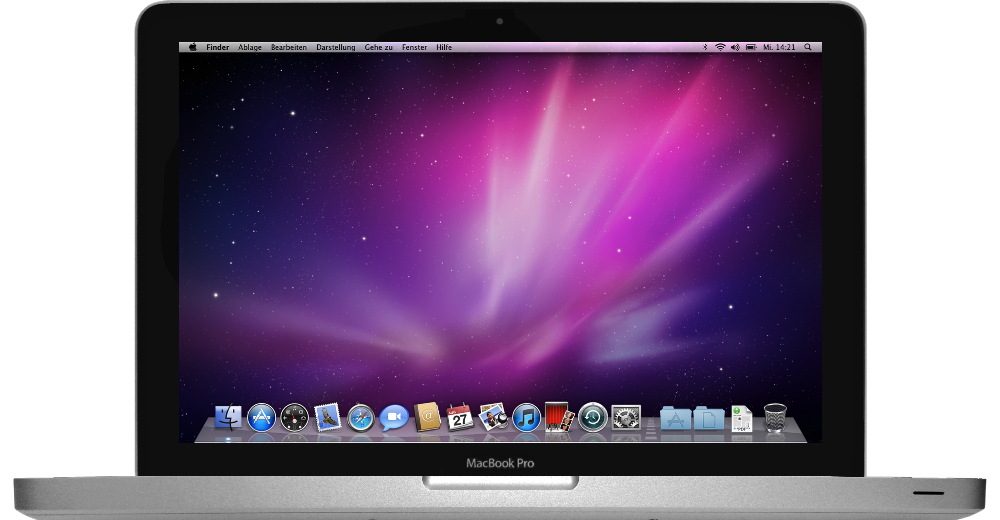The width and height of the screenshot is (1000, 520).
Task: Open Finder from the Dock
Action: pos(228,417)
